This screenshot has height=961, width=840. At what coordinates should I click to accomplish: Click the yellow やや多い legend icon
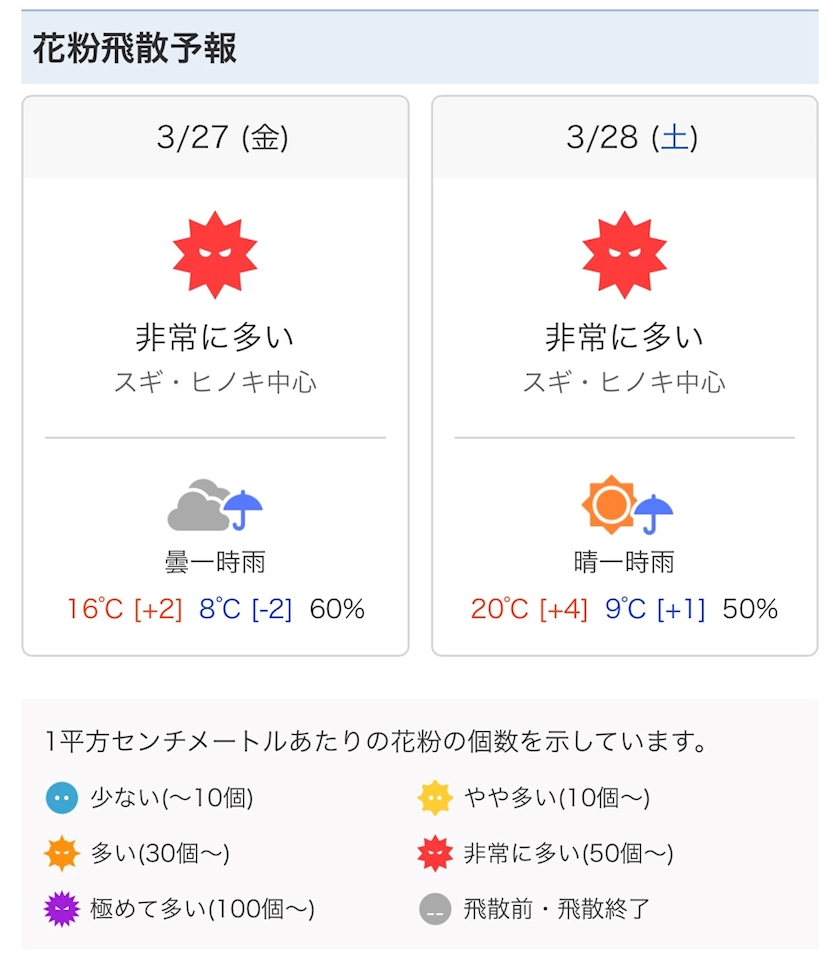point(435,799)
